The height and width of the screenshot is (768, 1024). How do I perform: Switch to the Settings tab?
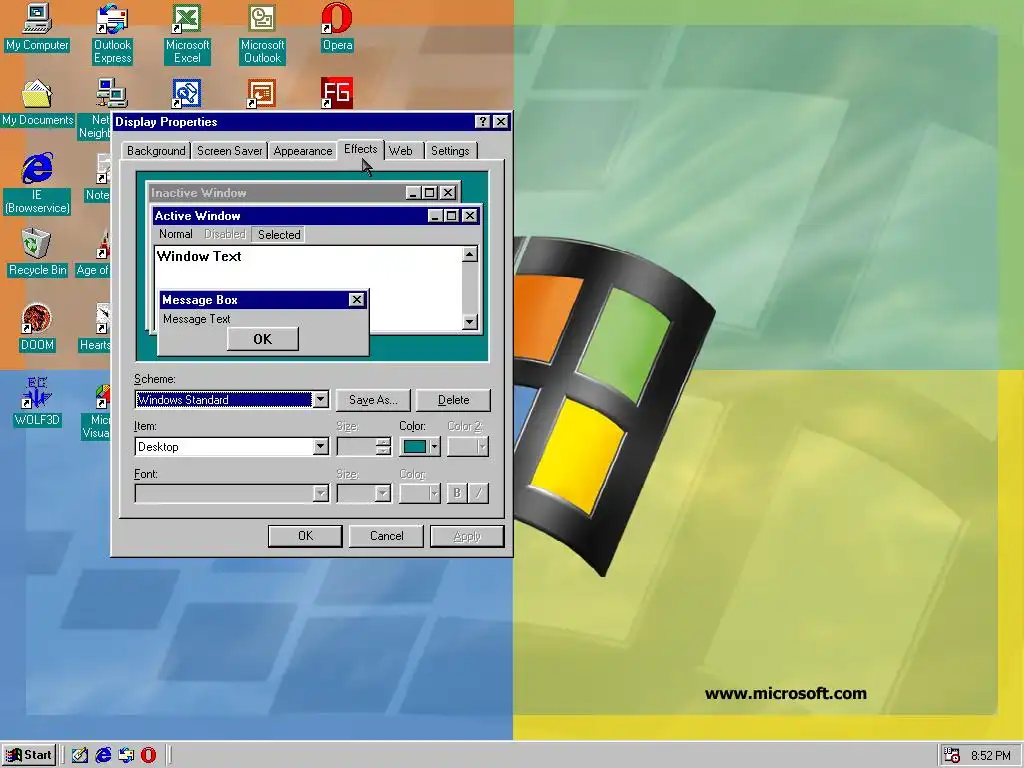point(450,151)
